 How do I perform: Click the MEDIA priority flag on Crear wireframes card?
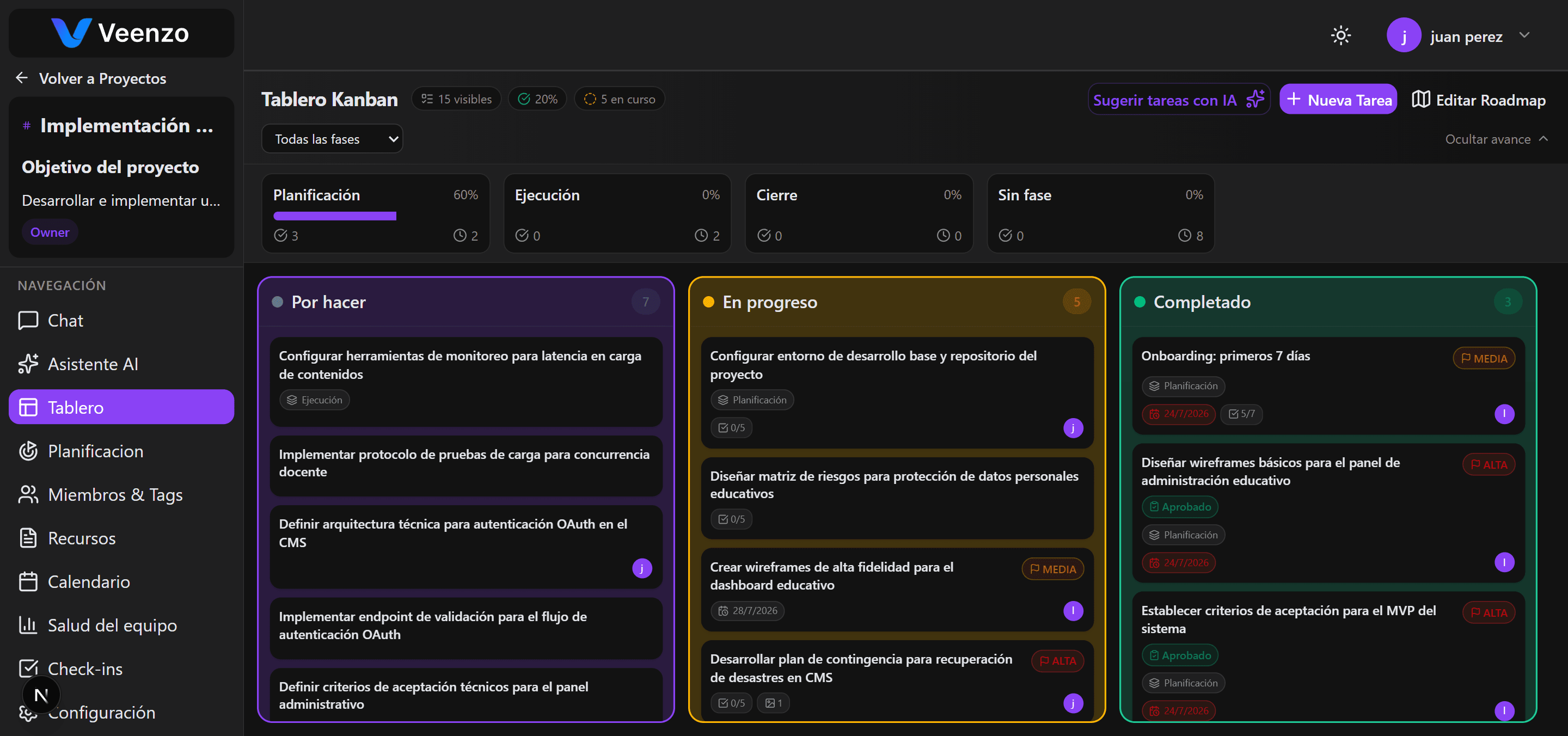point(1052,568)
